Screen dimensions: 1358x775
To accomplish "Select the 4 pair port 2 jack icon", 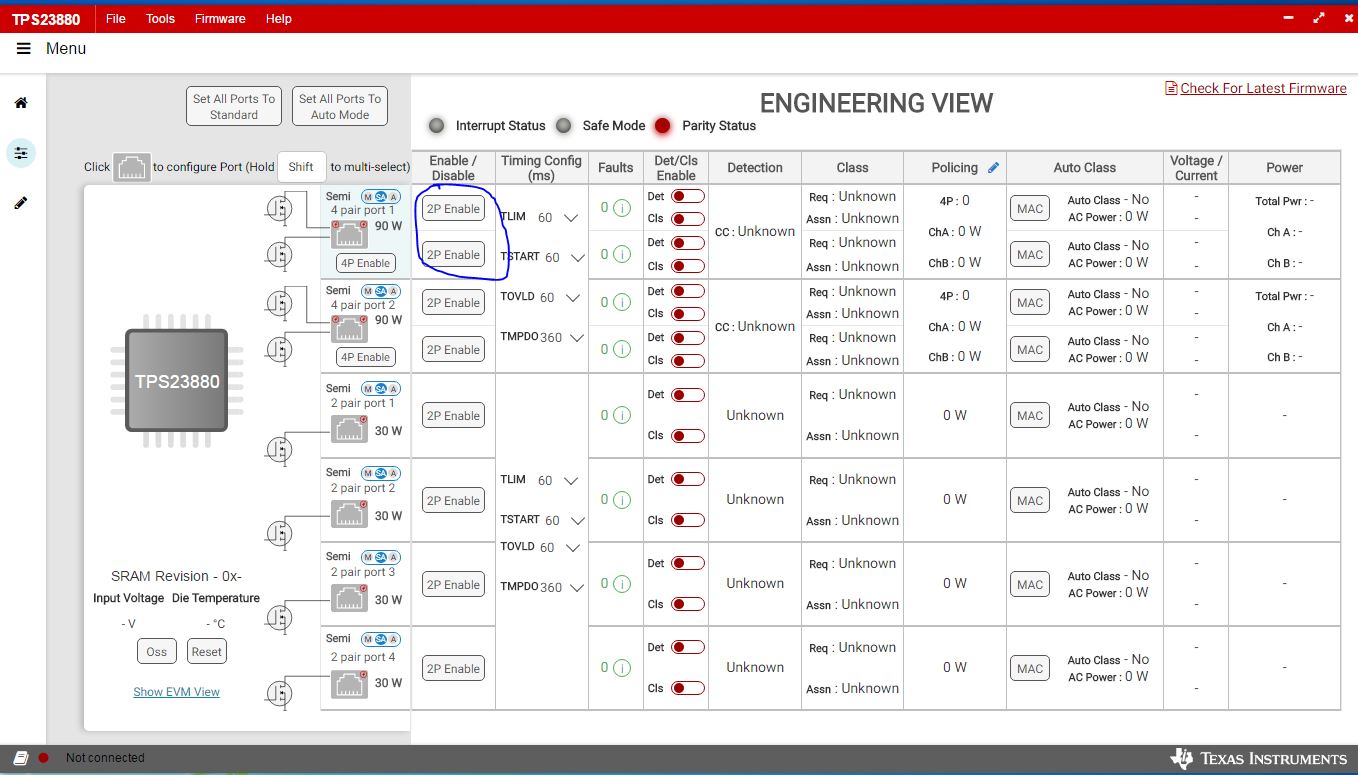I will [x=350, y=328].
